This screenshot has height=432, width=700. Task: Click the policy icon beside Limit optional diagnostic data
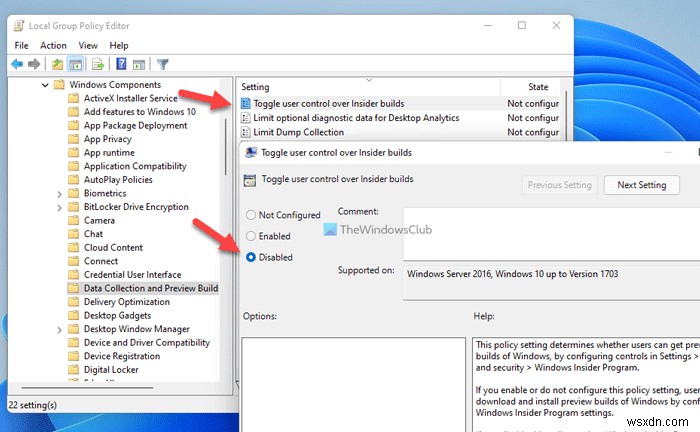pos(245,118)
